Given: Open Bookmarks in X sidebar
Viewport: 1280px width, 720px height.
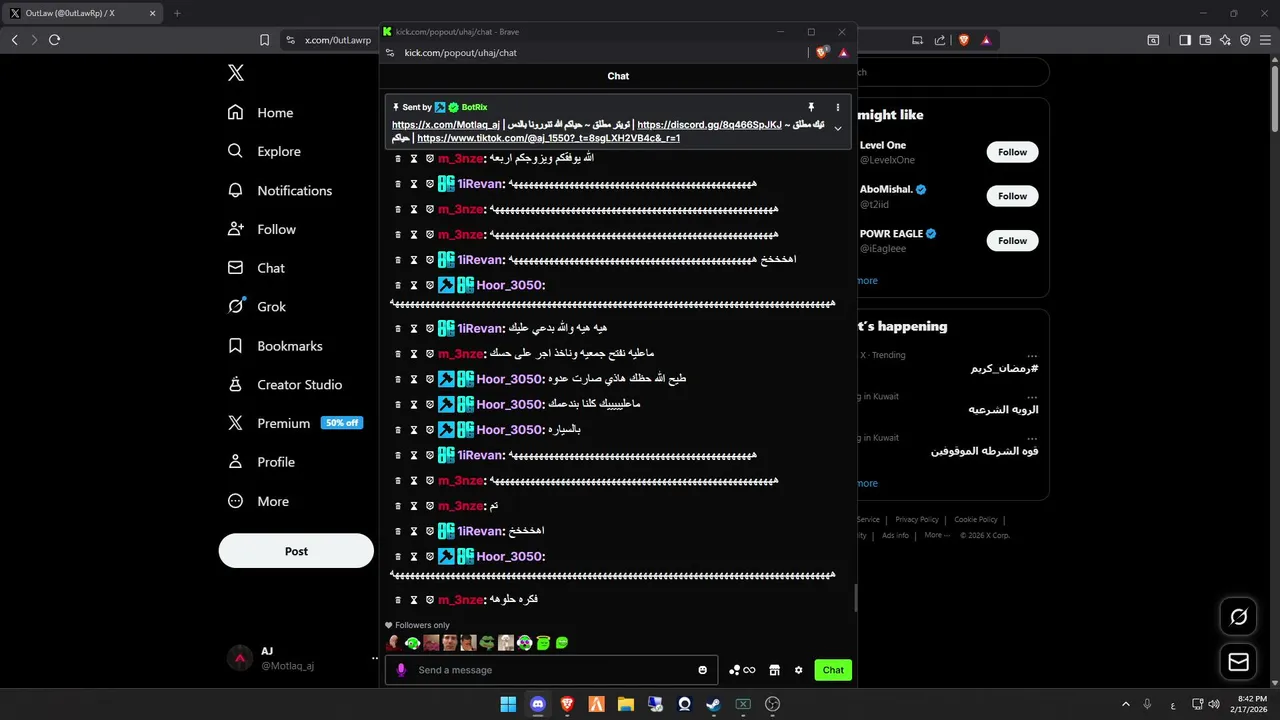Looking at the screenshot, I should click(275, 346).
